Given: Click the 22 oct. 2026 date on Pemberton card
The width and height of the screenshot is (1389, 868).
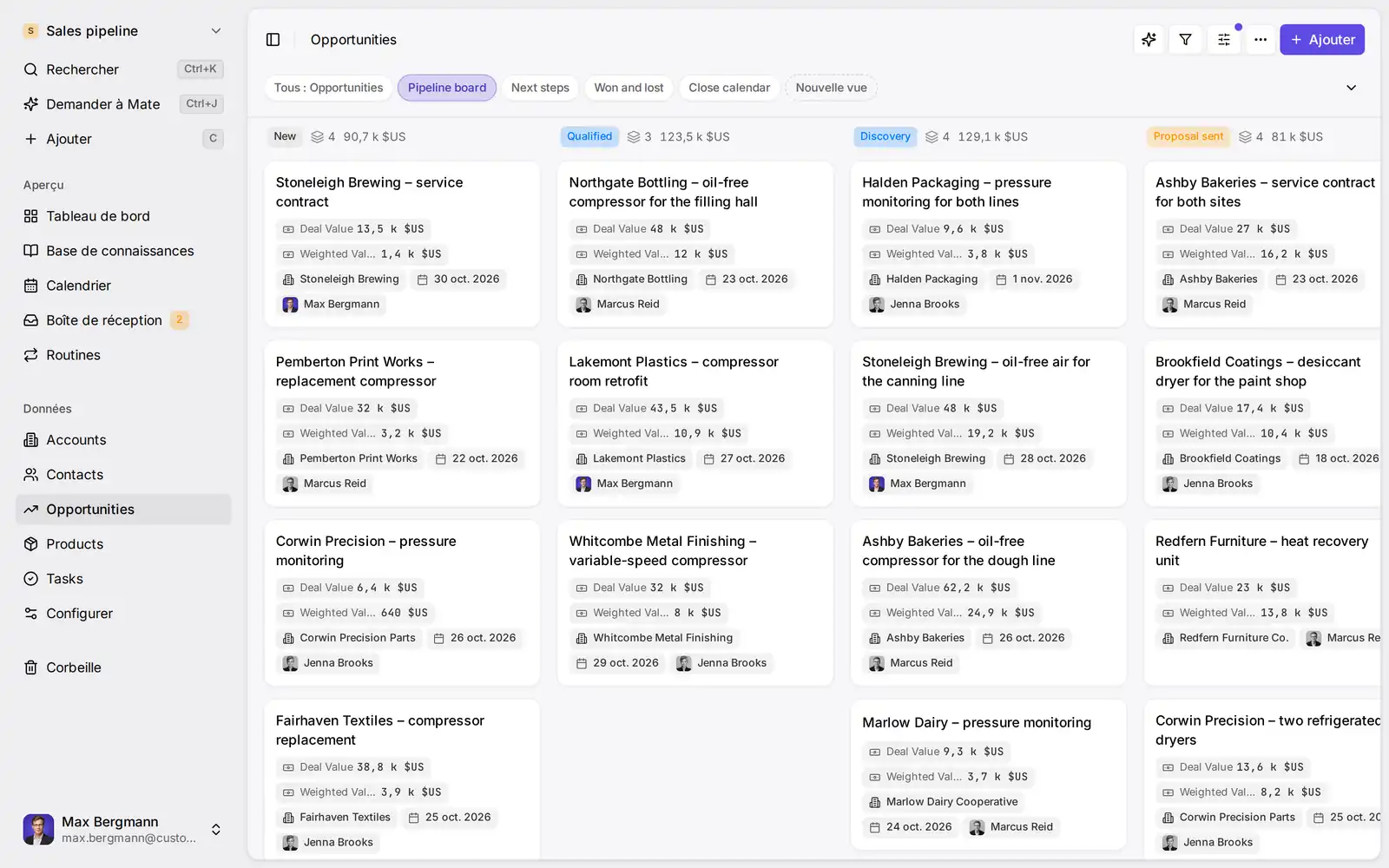Looking at the screenshot, I should [x=477, y=458].
